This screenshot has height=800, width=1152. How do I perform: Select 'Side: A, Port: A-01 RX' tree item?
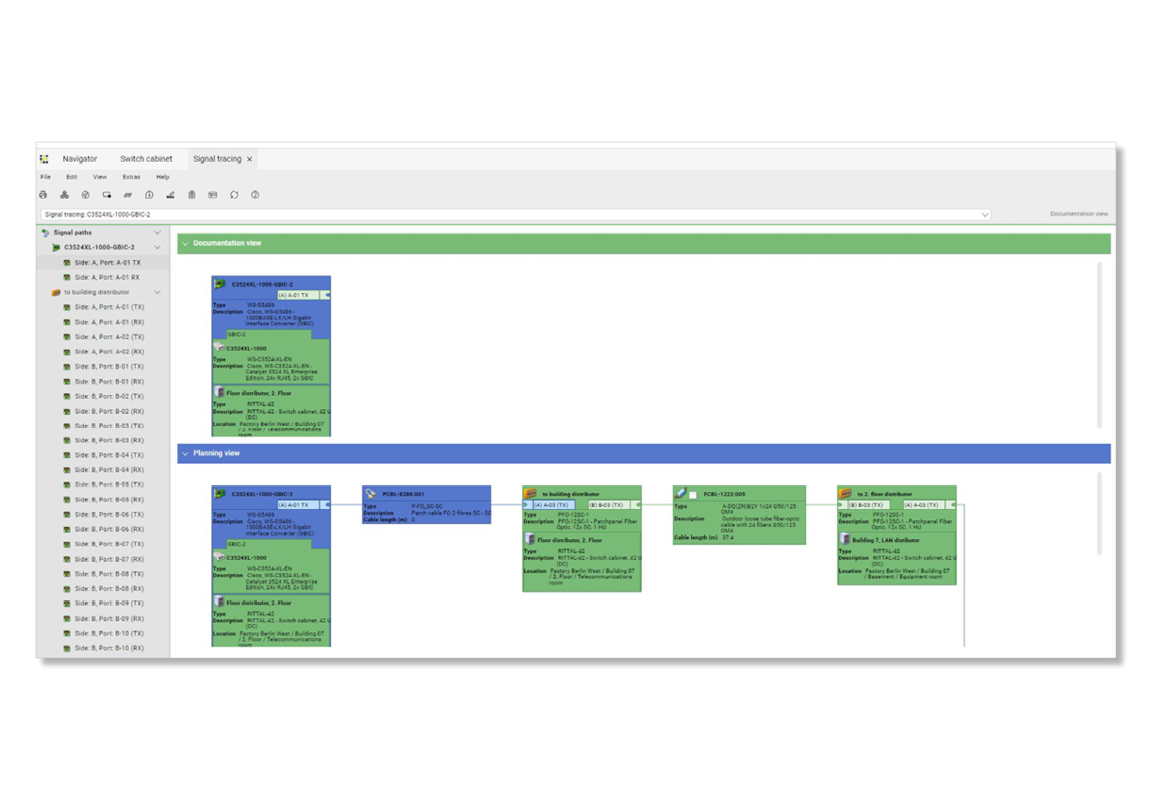(x=107, y=277)
